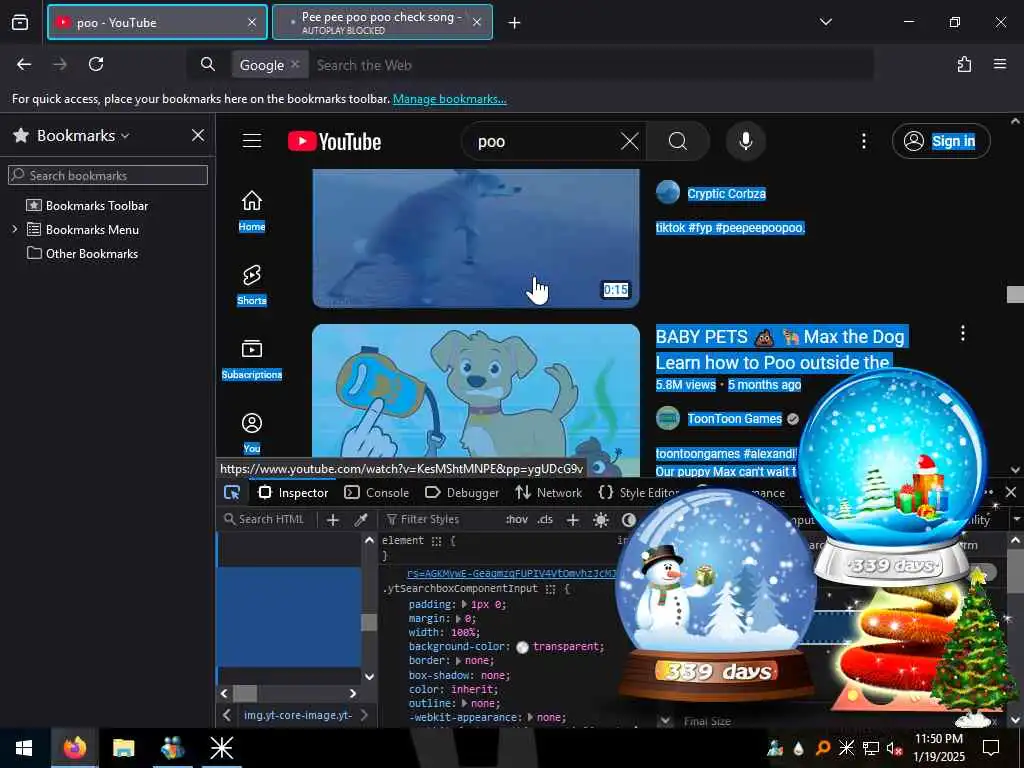Switch to the Style Editor tab

coord(639,493)
